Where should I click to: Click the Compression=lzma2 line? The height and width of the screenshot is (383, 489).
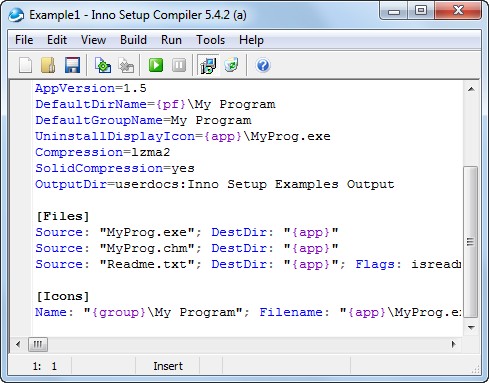pyautogui.click(x=103, y=152)
